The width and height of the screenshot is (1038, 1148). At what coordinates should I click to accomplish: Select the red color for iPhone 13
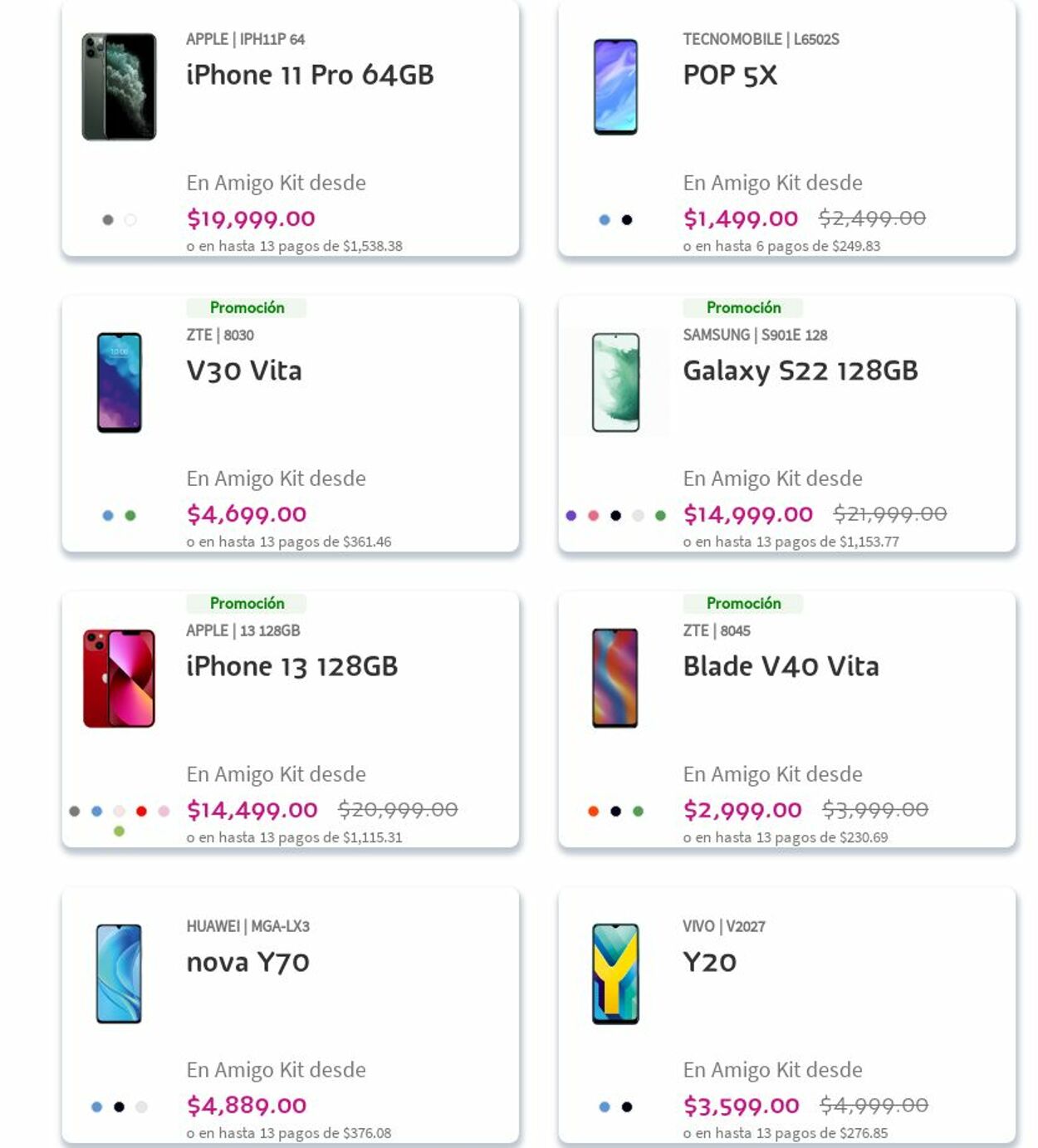pyautogui.click(x=141, y=812)
